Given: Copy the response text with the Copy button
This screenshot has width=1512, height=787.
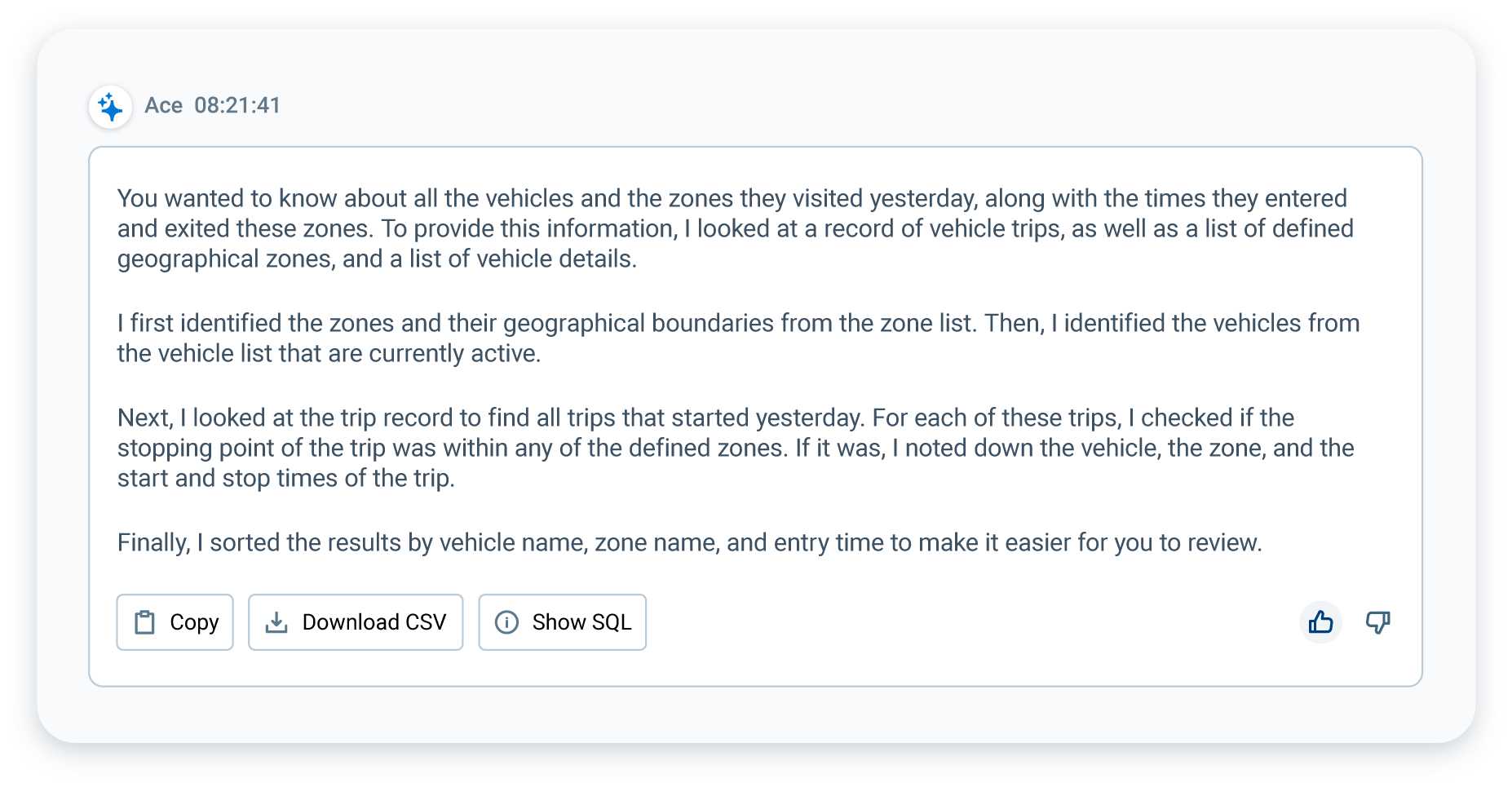Looking at the screenshot, I should tap(174, 621).
